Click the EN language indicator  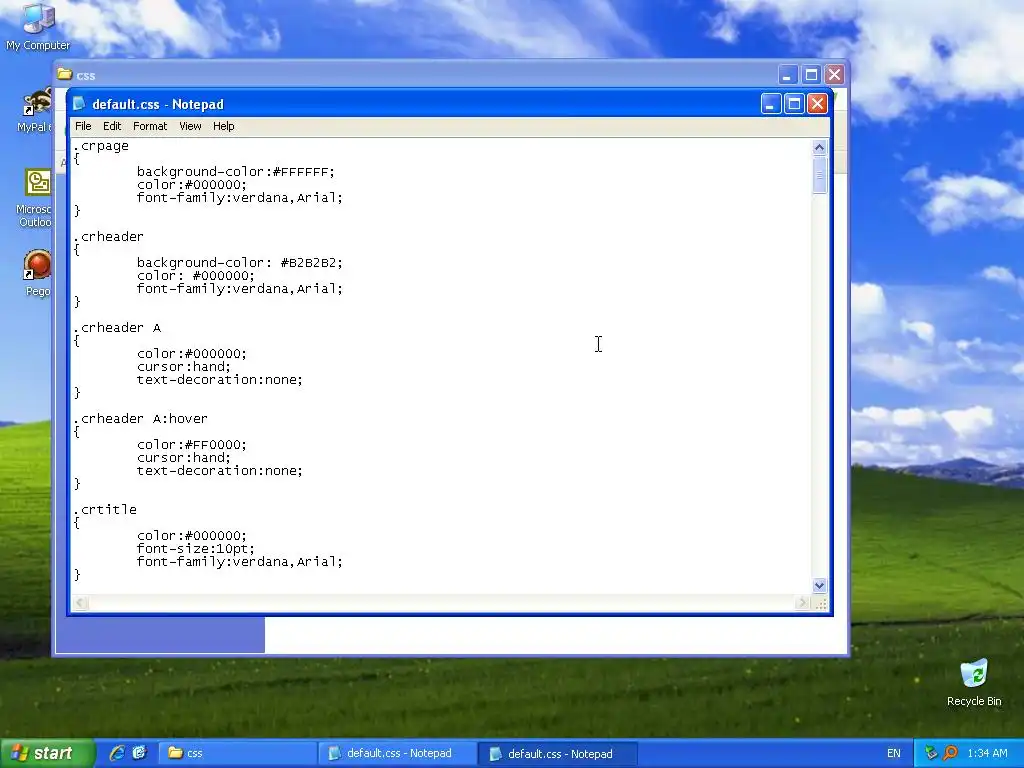coord(893,753)
